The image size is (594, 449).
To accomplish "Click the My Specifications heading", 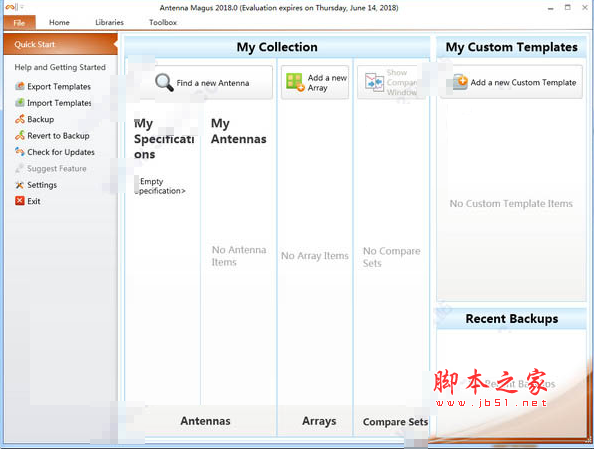I will (x=164, y=139).
